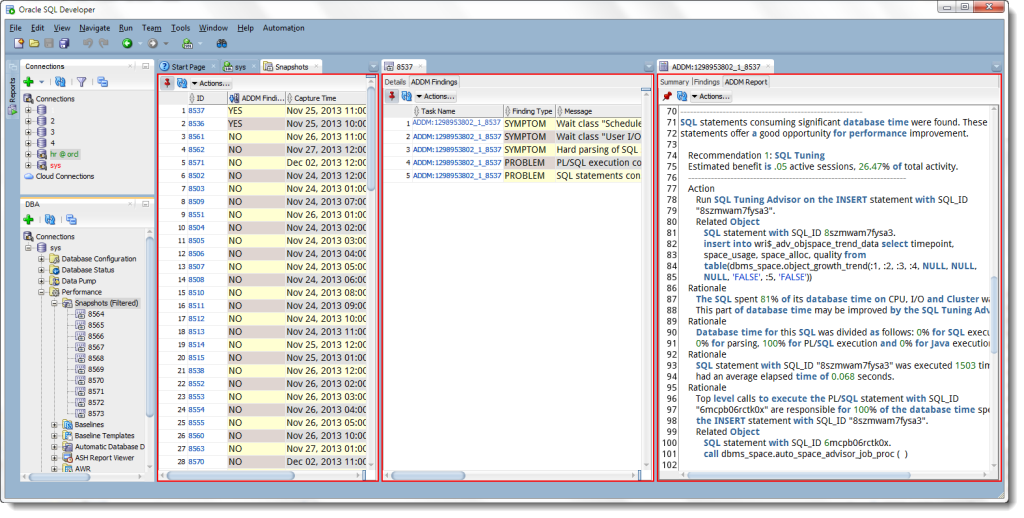Click Schema Browser icon in Connections panel
Viewport: 1024px width, 518px height.
point(103,82)
